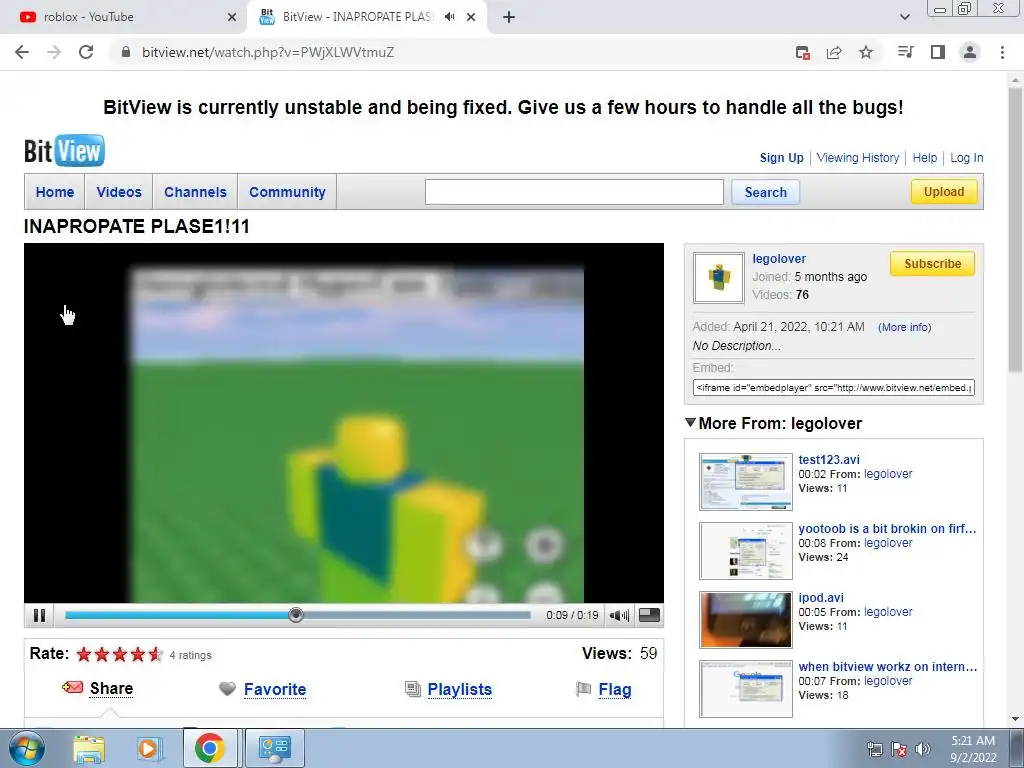Open Windows Explorer from taskbar
1024x768 pixels.
coord(89,749)
